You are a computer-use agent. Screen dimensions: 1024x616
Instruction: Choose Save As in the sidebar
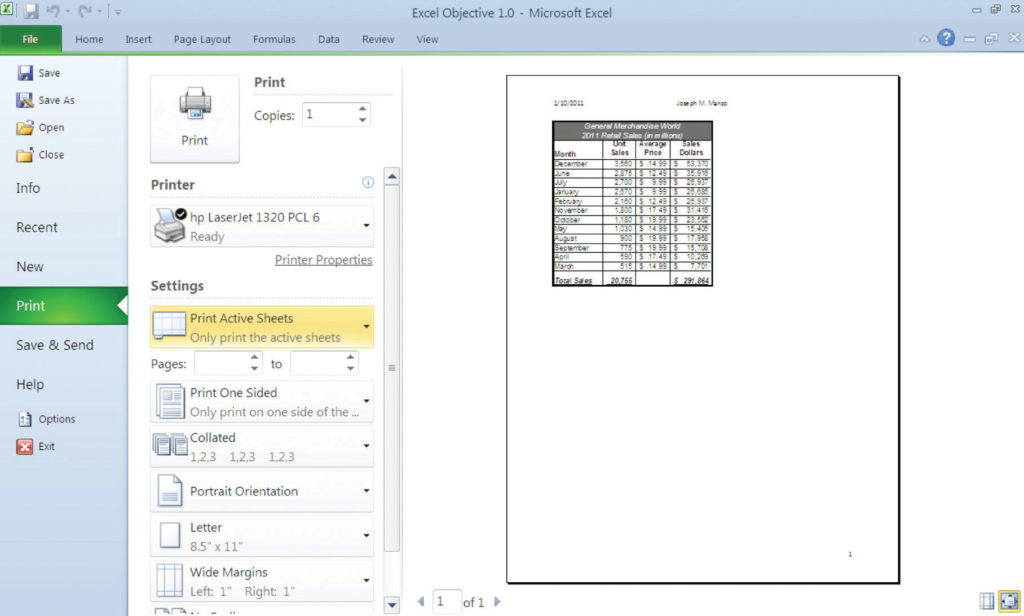[x=46, y=100]
